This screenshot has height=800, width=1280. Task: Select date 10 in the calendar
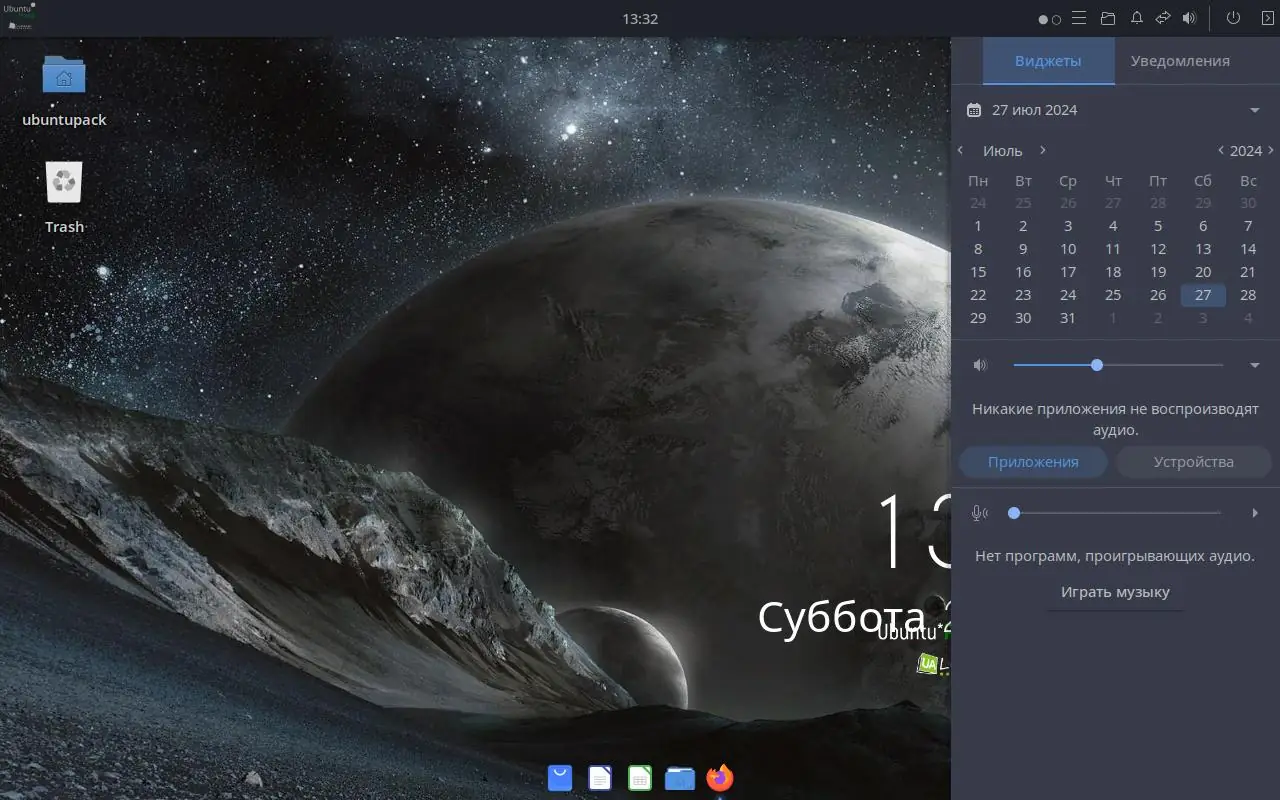click(x=1068, y=249)
